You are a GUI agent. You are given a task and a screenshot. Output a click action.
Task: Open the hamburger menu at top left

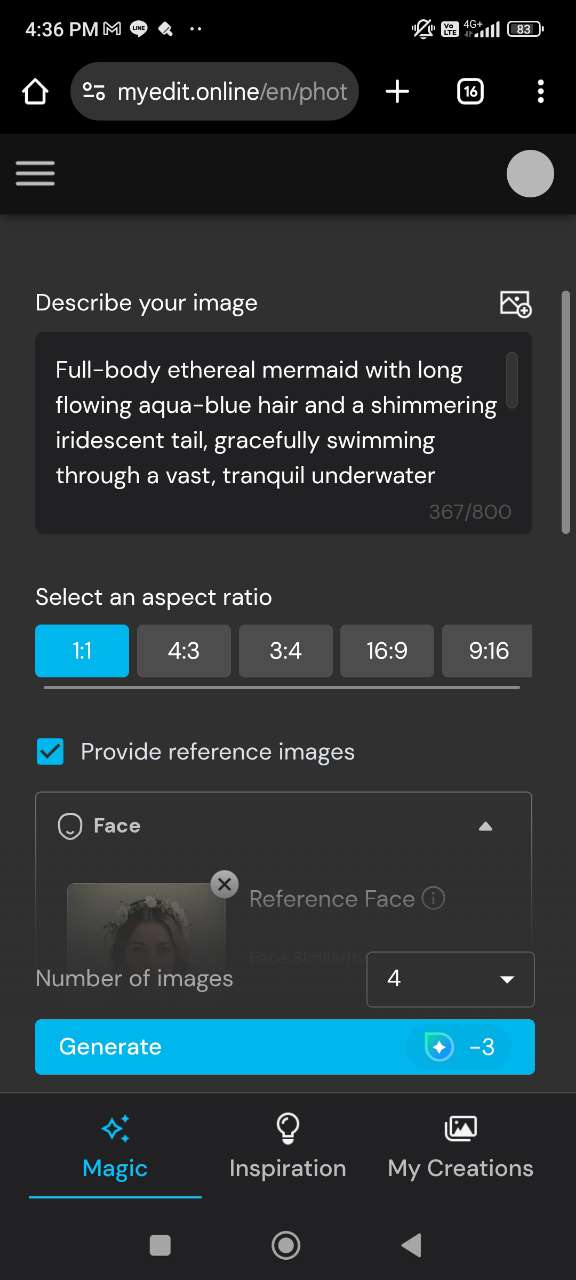click(x=35, y=173)
